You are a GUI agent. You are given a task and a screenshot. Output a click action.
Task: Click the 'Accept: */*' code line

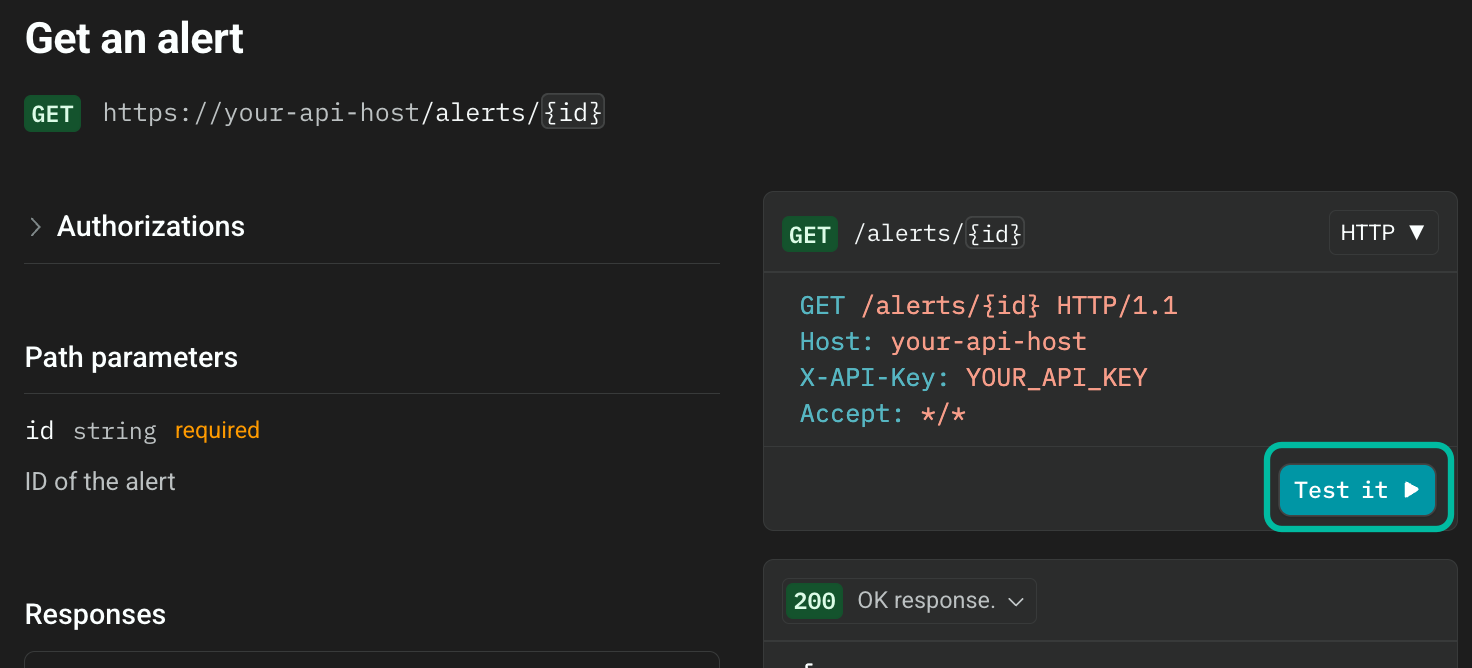[x=882, y=414]
